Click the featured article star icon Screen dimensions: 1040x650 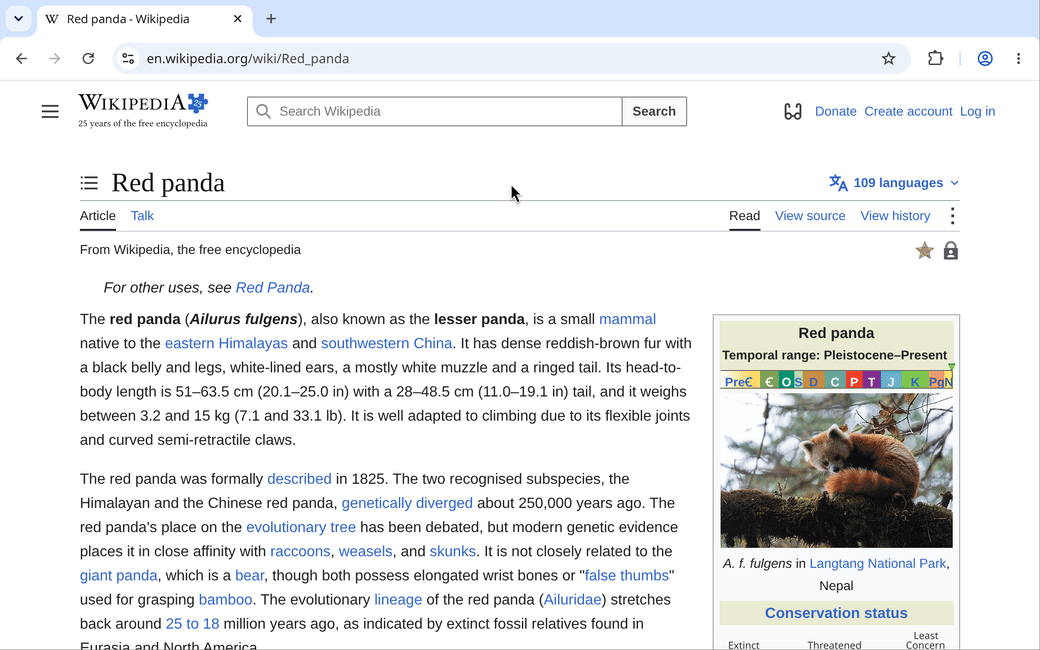[x=925, y=251]
